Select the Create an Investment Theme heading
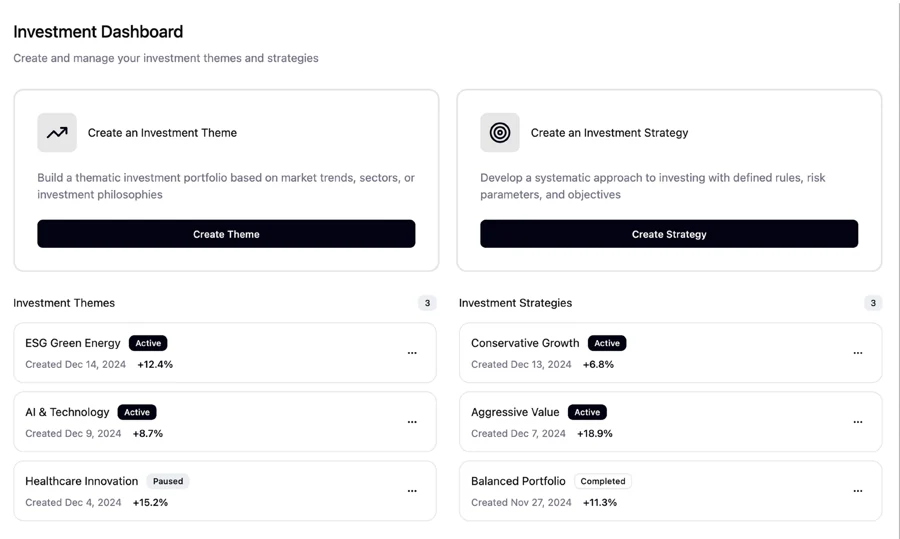 click(x=162, y=133)
